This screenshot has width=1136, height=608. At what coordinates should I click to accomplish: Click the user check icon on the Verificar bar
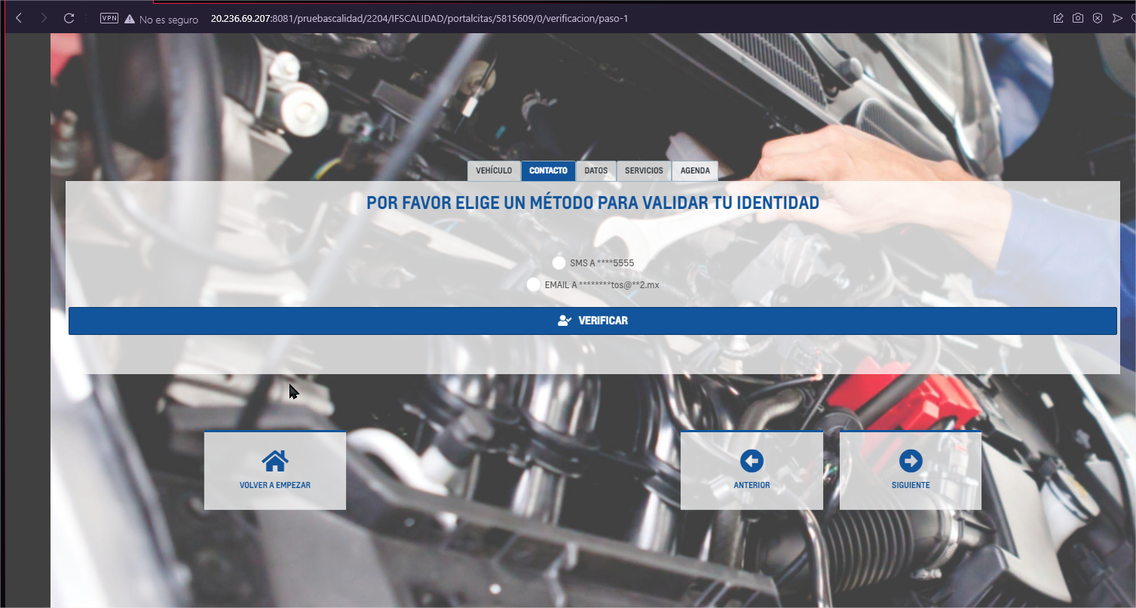pyautogui.click(x=564, y=320)
